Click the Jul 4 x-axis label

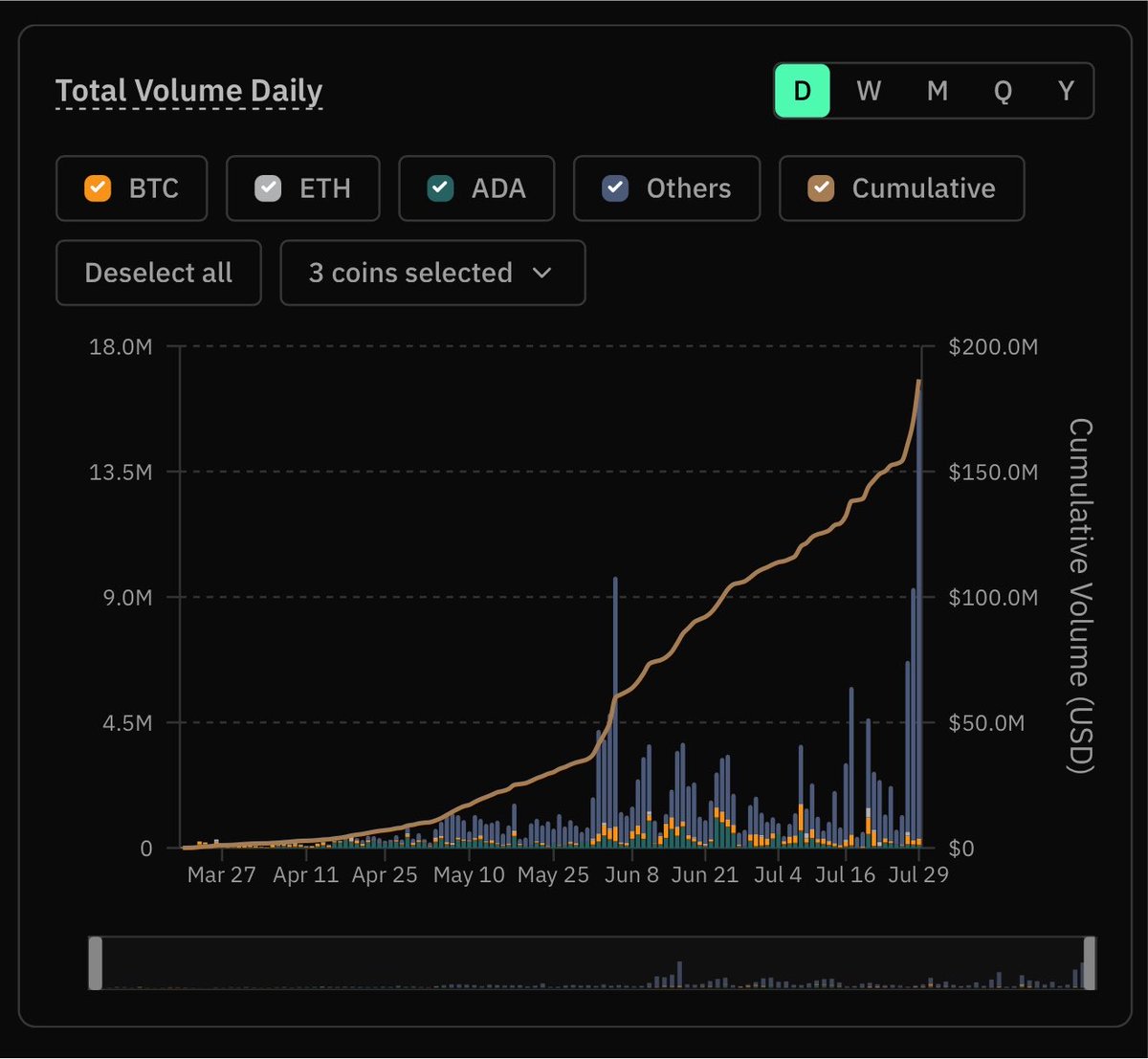(778, 874)
